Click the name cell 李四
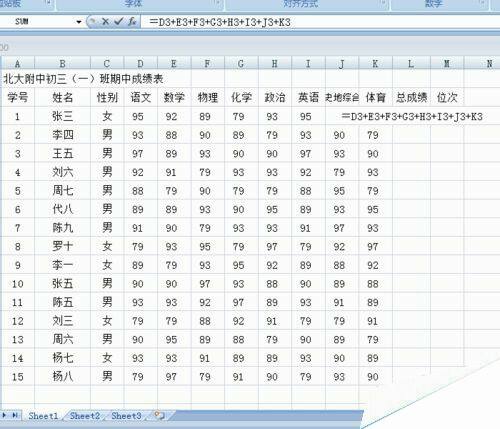This screenshot has height=429, width=500. [62, 135]
